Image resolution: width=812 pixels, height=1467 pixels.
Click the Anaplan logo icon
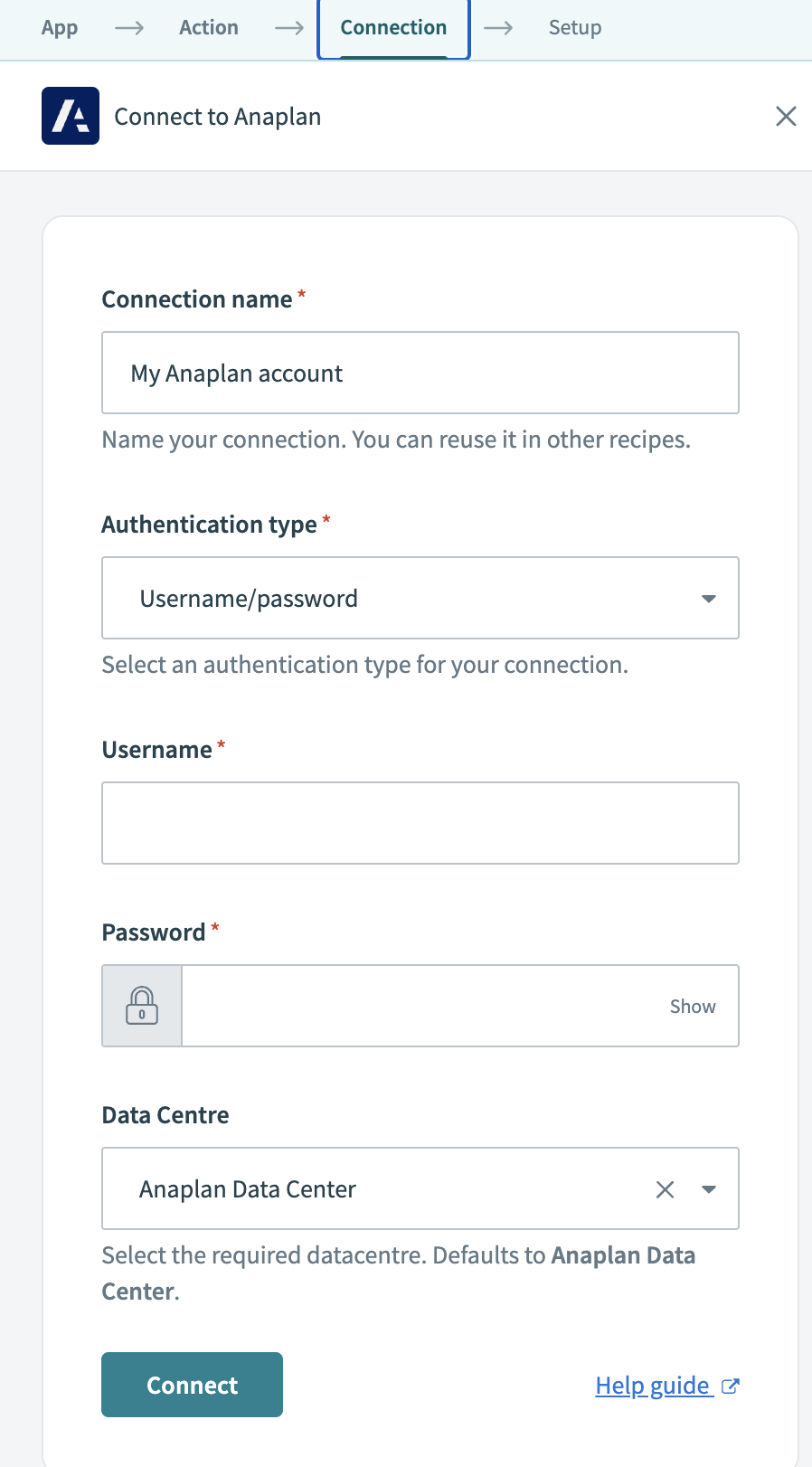tap(70, 116)
